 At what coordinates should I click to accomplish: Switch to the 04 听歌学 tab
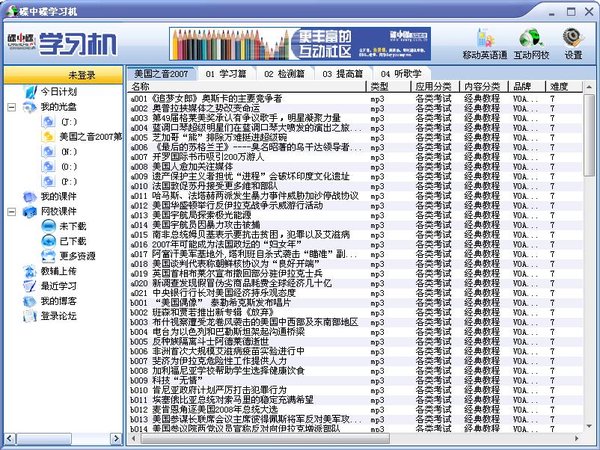tap(401, 73)
